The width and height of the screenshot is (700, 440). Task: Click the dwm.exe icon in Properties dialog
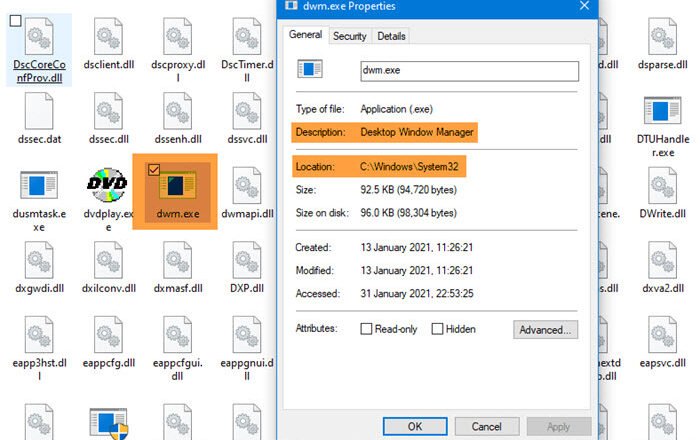pyautogui.click(x=310, y=69)
